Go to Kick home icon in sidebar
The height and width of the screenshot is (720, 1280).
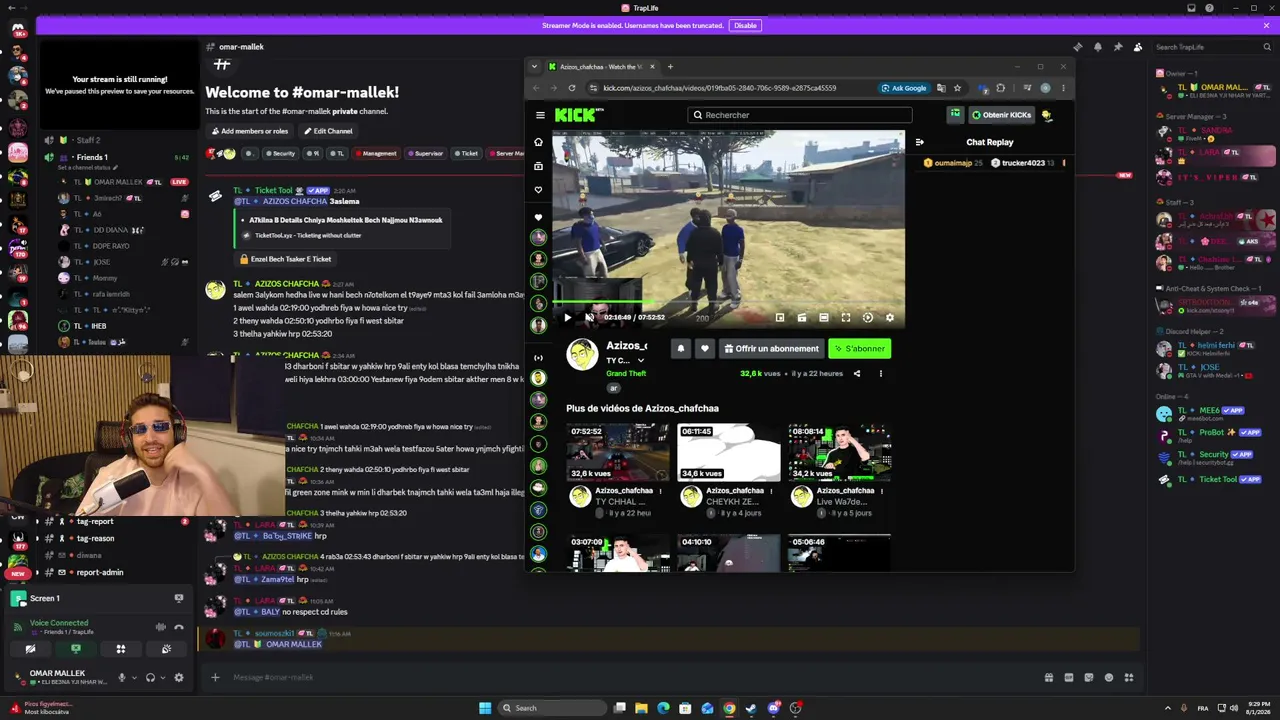click(x=538, y=142)
